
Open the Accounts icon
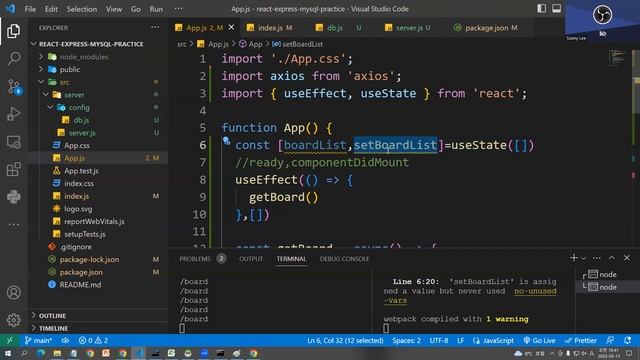point(13,293)
